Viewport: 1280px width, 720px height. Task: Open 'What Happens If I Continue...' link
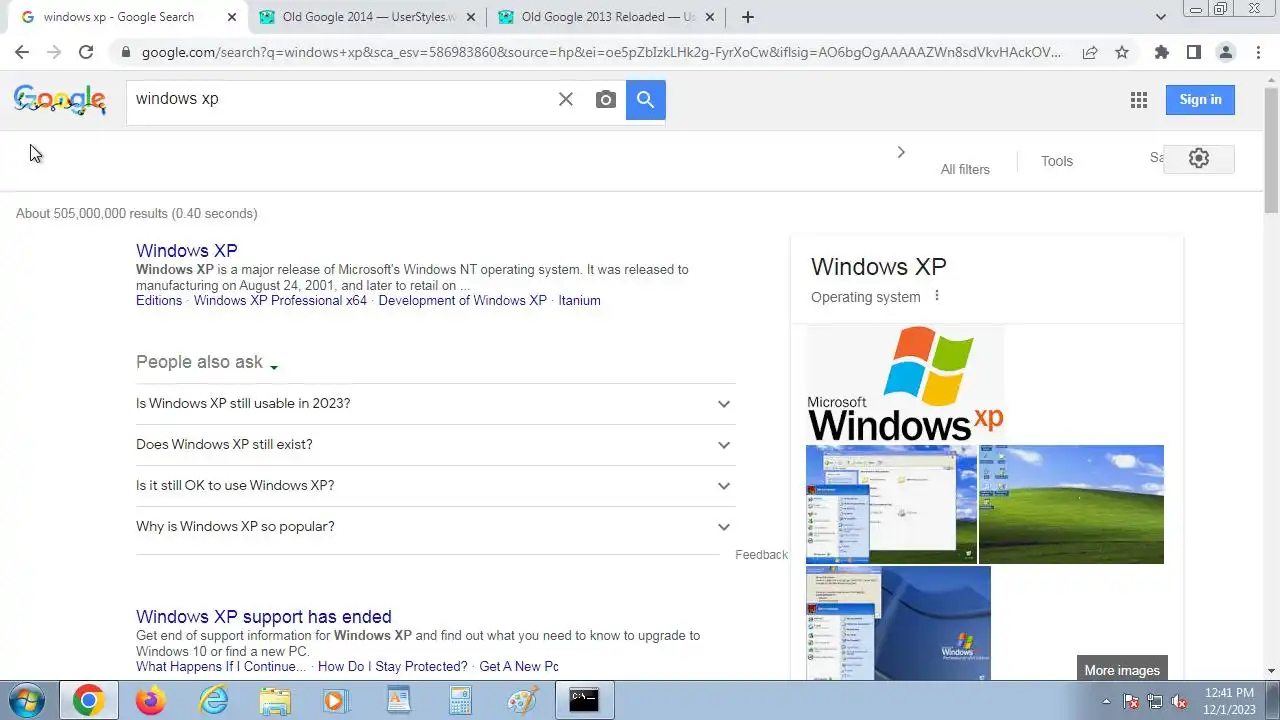click(x=221, y=666)
